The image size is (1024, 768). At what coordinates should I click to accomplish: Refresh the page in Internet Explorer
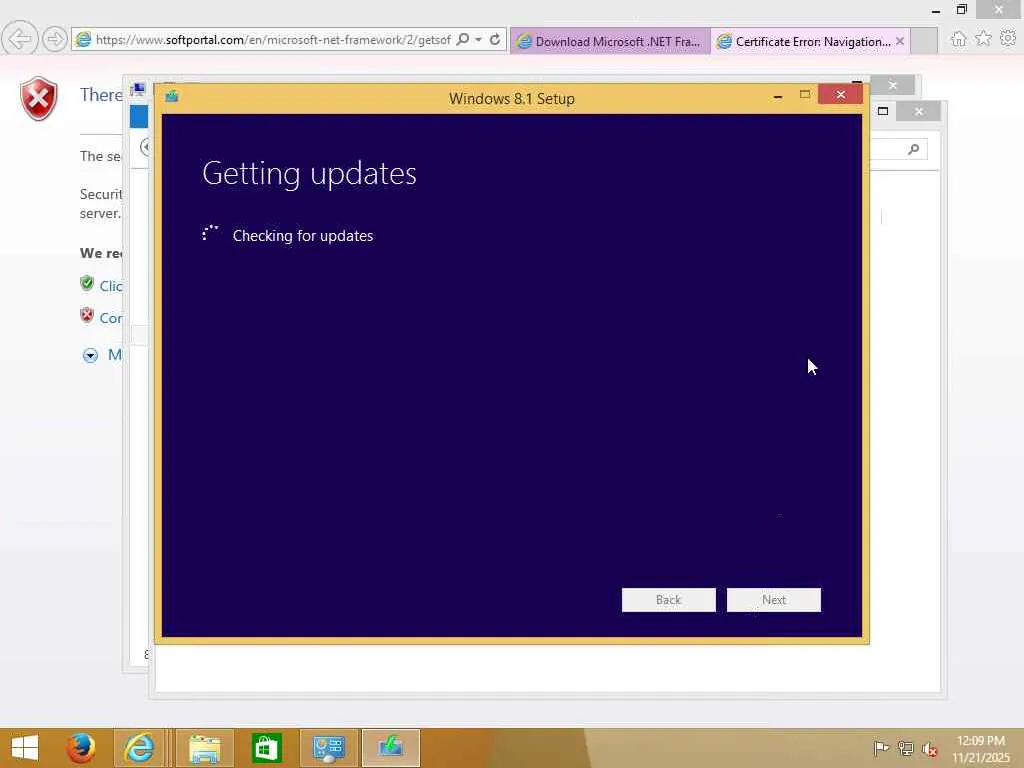pos(494,39)
